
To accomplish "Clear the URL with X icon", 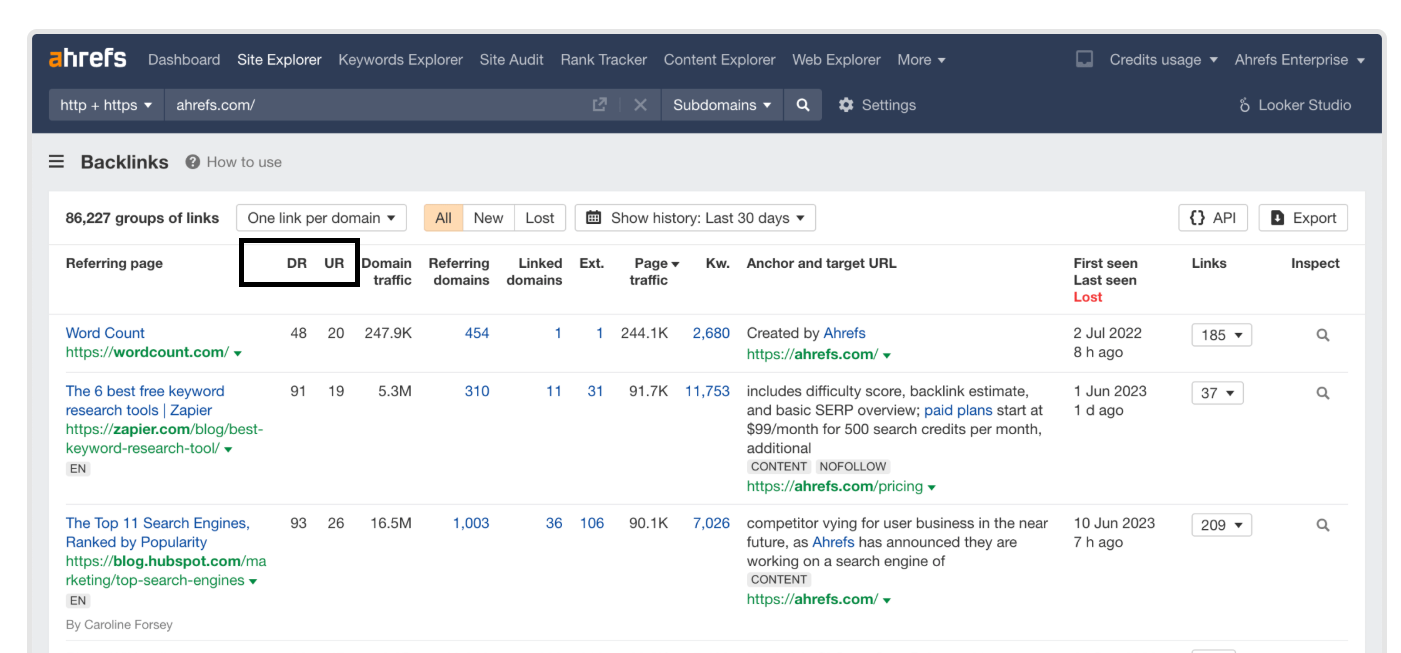I will coord(640,105).
